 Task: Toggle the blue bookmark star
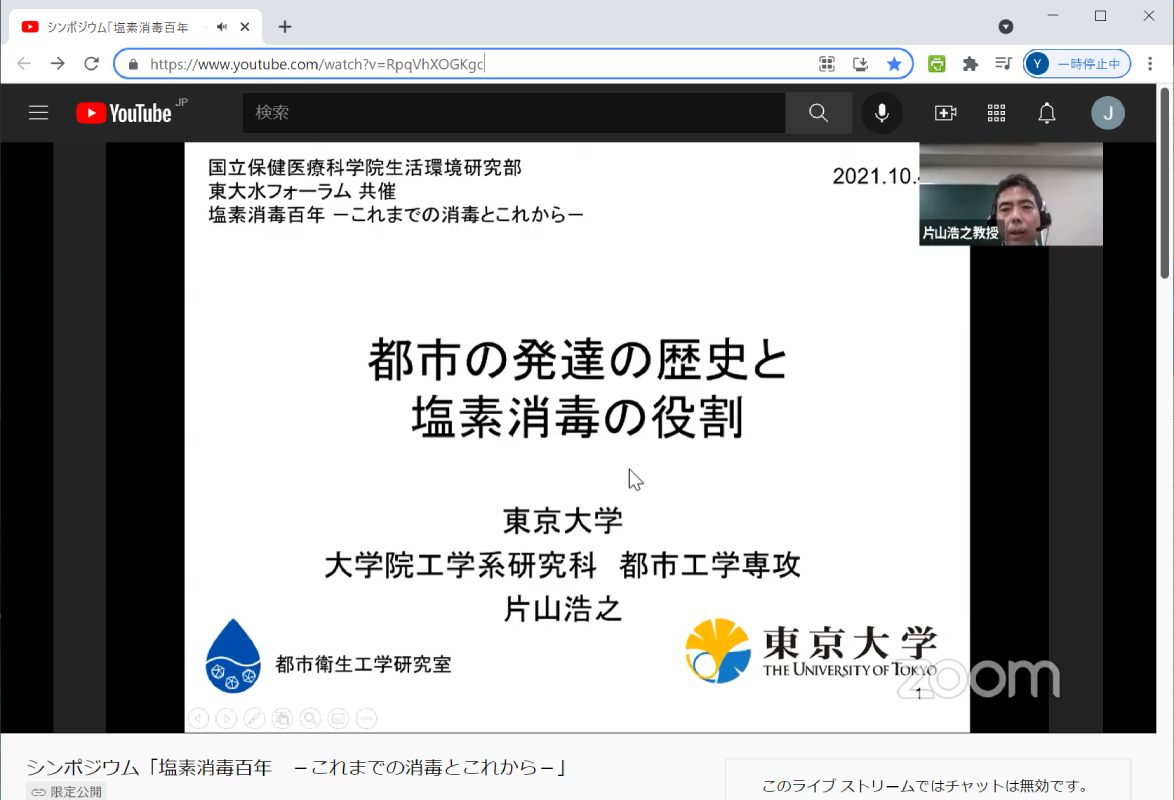(x=894, y=64)
